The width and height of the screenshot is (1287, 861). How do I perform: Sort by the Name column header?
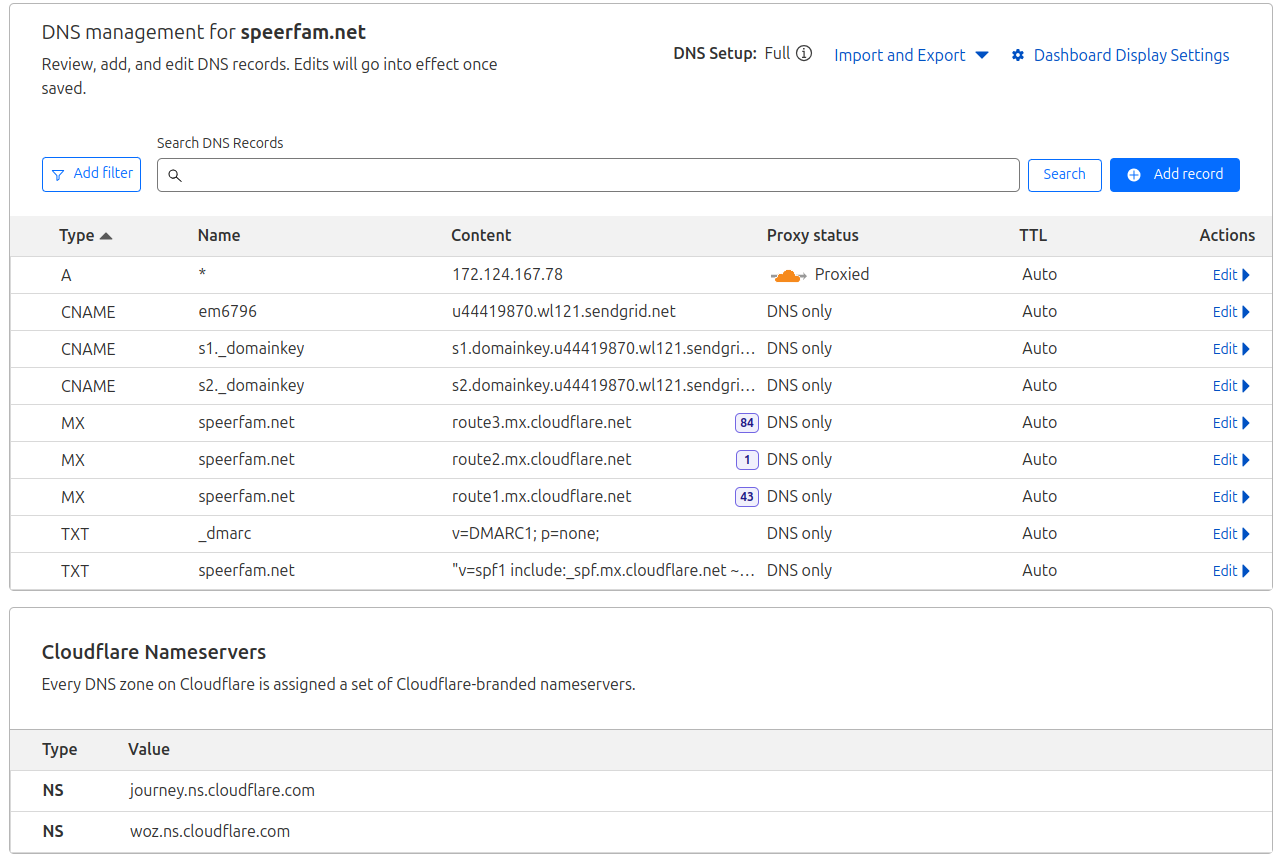pyautogui.click(x=219, y=236)
